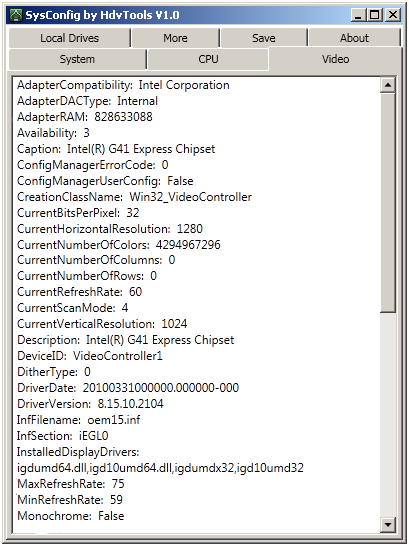Click DriverVersion: 8.15.10.2104 line
Viewport: 409px width, 546px height.
[90, 404]
